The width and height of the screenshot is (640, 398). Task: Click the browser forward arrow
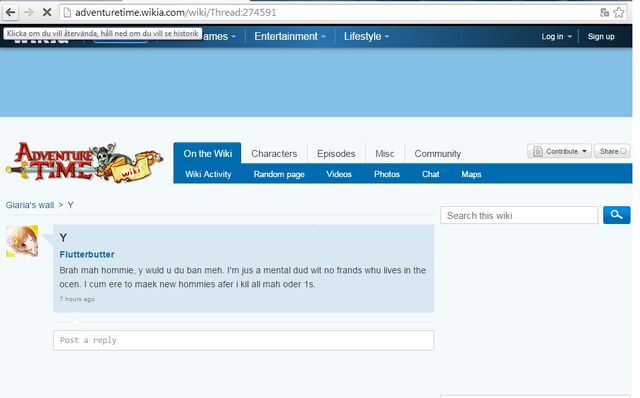tap(29, 12)
